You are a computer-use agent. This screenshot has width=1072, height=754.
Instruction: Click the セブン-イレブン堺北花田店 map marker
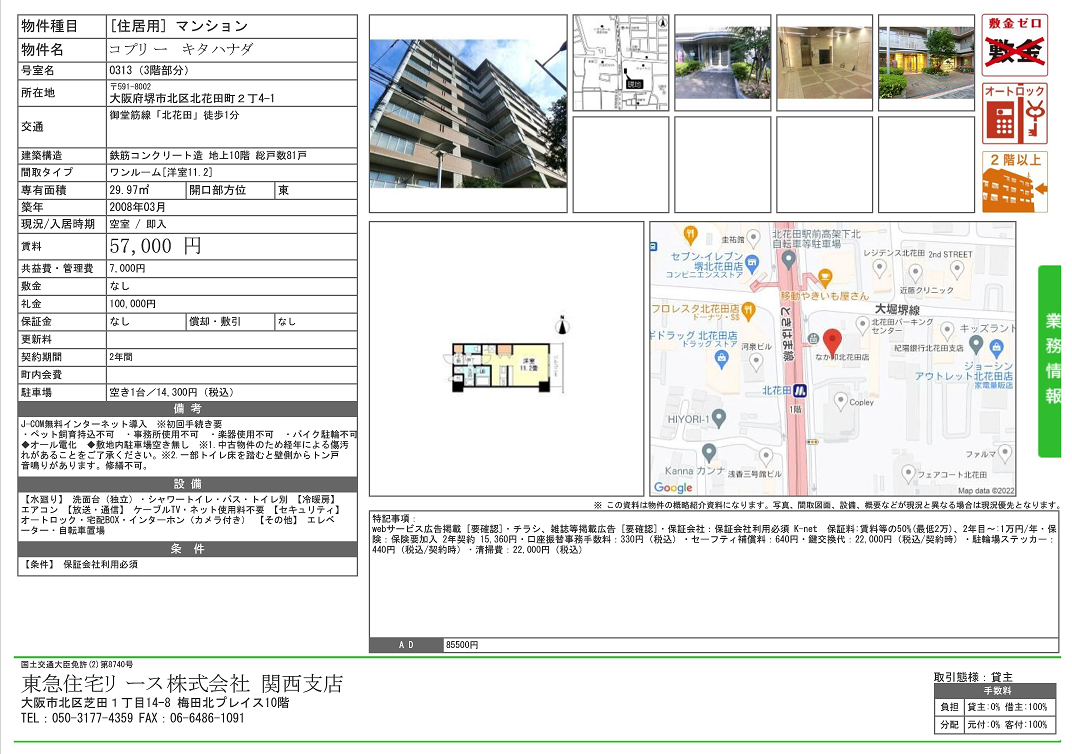coord(752,262)
